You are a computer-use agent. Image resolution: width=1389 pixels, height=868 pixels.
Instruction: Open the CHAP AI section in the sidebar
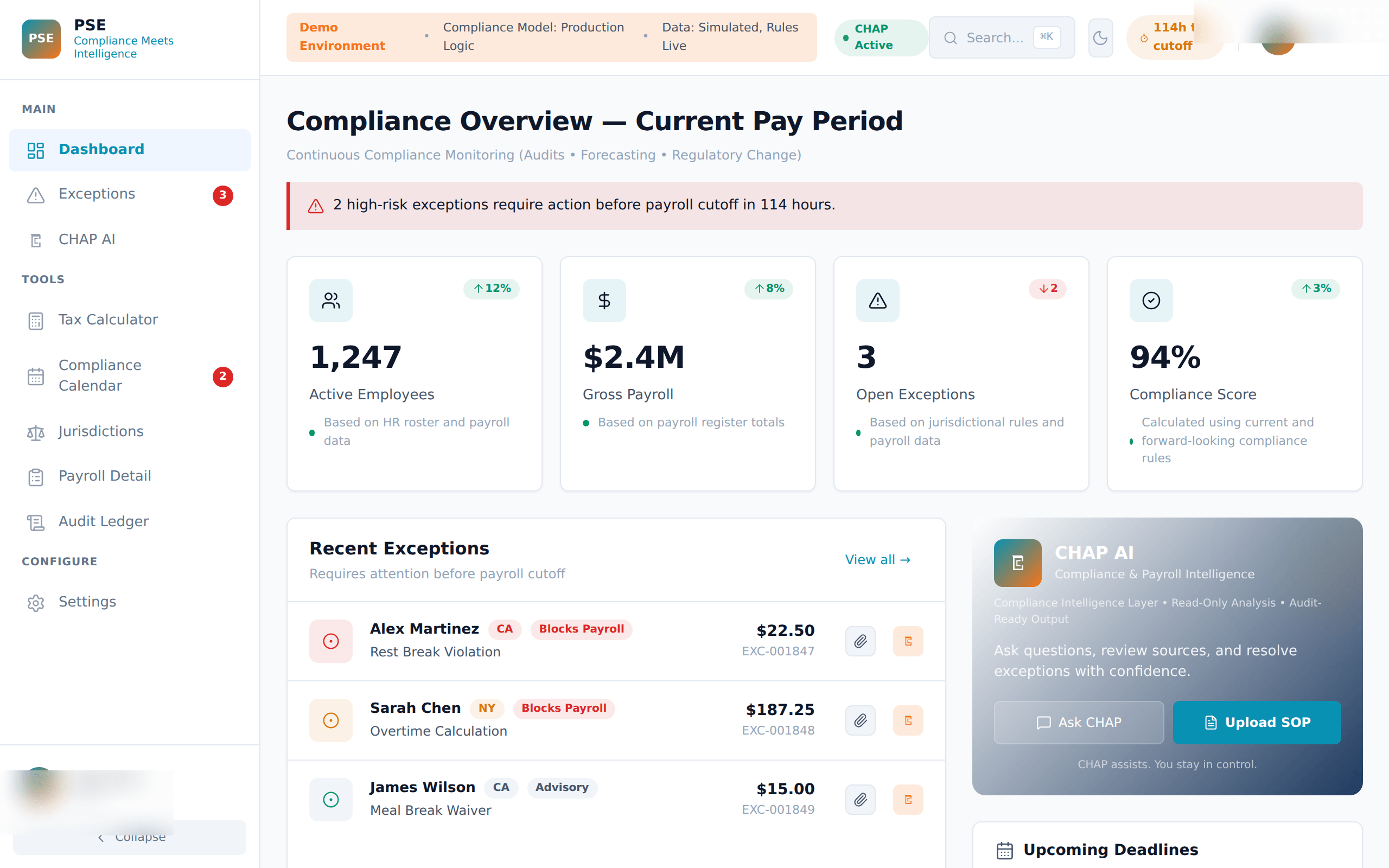point(86,239)
